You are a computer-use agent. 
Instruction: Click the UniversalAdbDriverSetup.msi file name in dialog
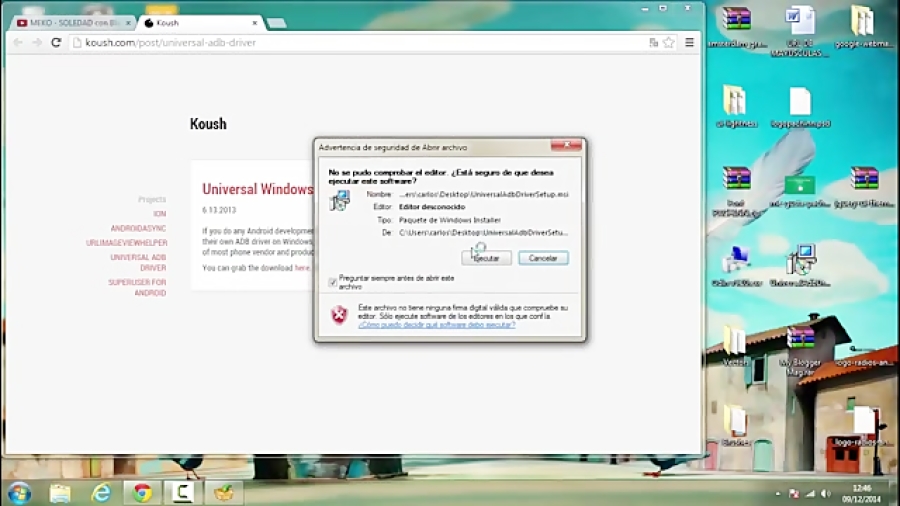(x=484, y=194)
